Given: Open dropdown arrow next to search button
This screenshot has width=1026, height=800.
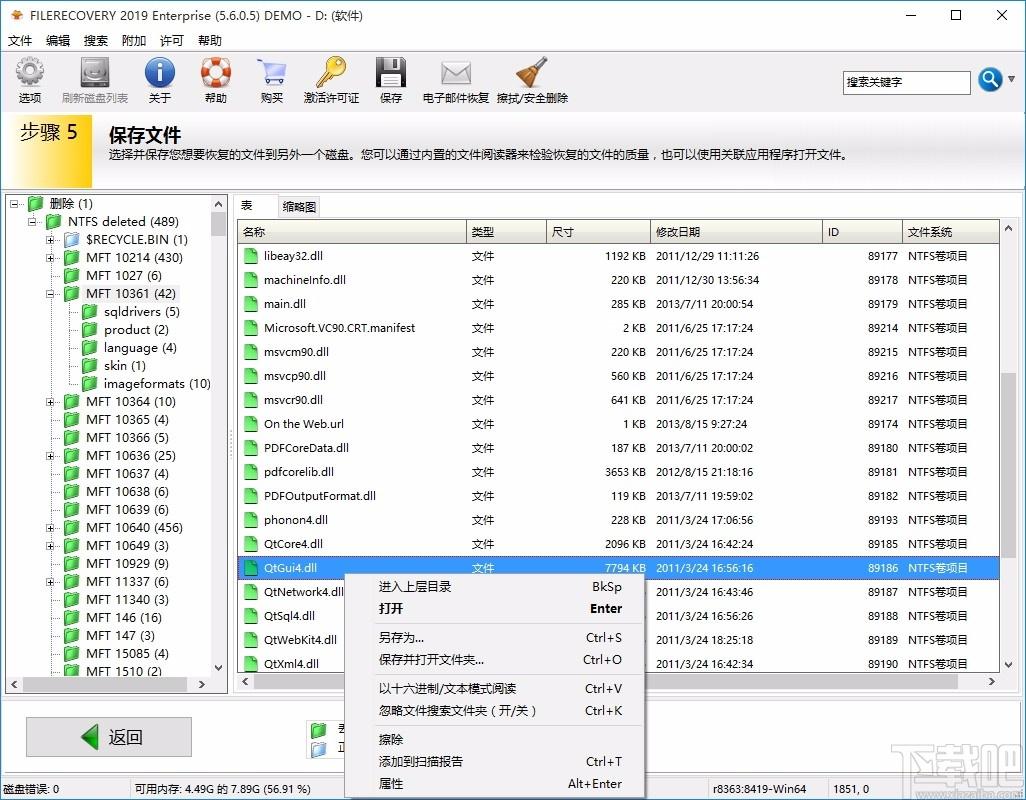Looking at the screenshot, I should coord(1012,79).
